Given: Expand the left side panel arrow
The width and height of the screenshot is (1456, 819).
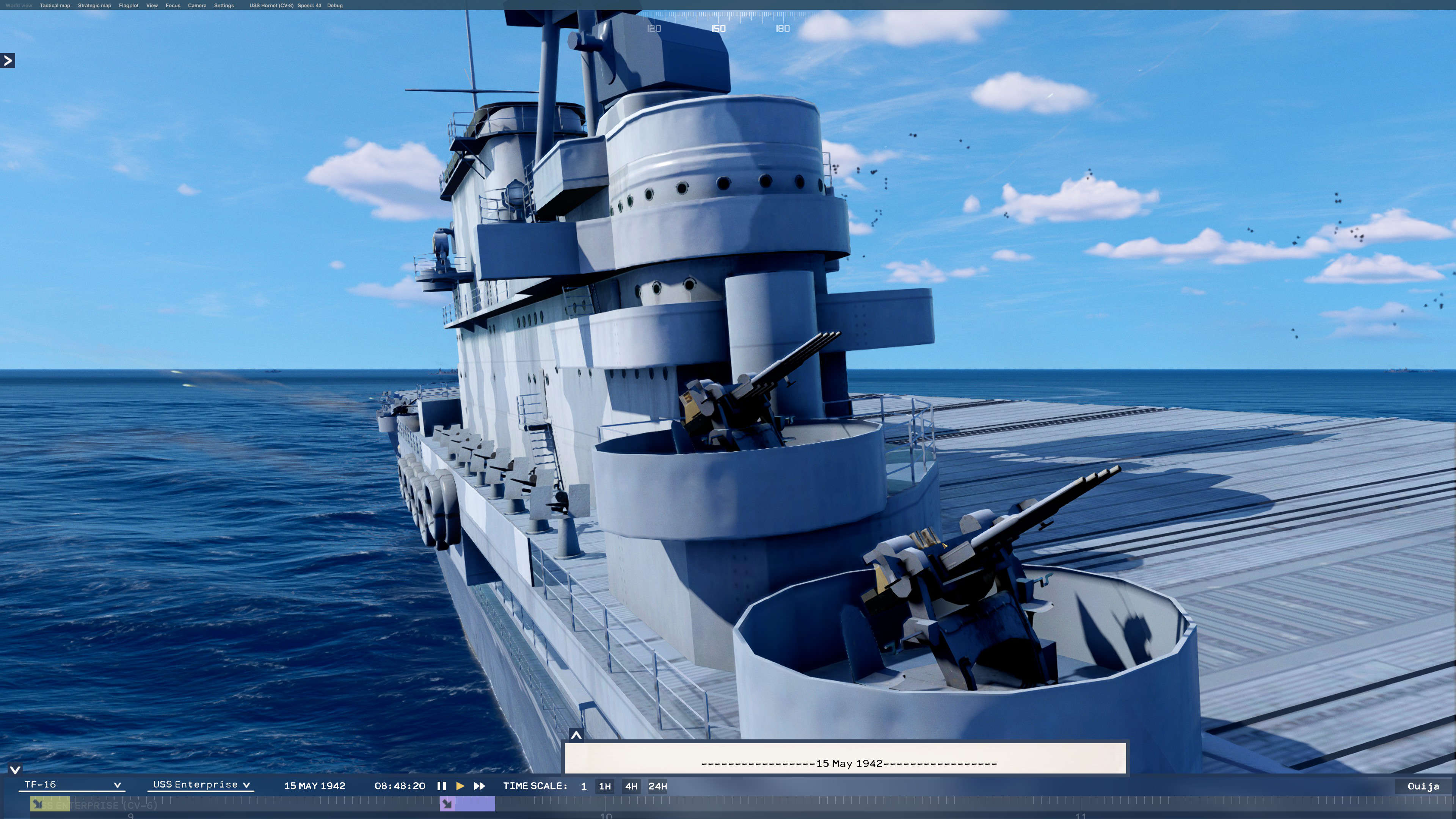Looking at the screenshot, I should point(7,61).
